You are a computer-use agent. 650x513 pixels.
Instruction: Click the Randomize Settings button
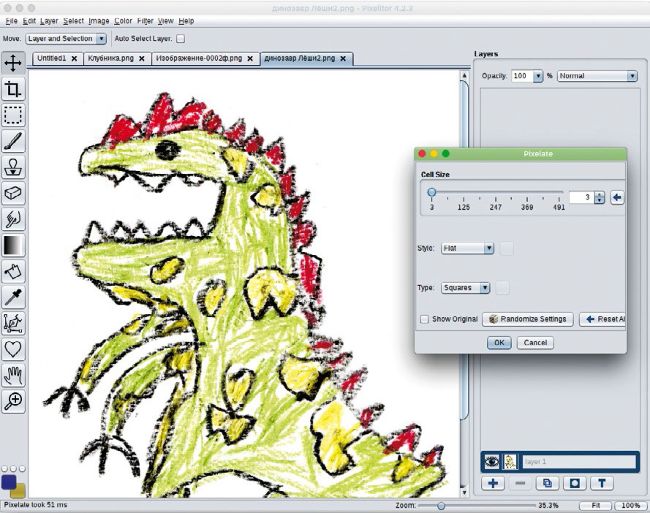point(527,319)
